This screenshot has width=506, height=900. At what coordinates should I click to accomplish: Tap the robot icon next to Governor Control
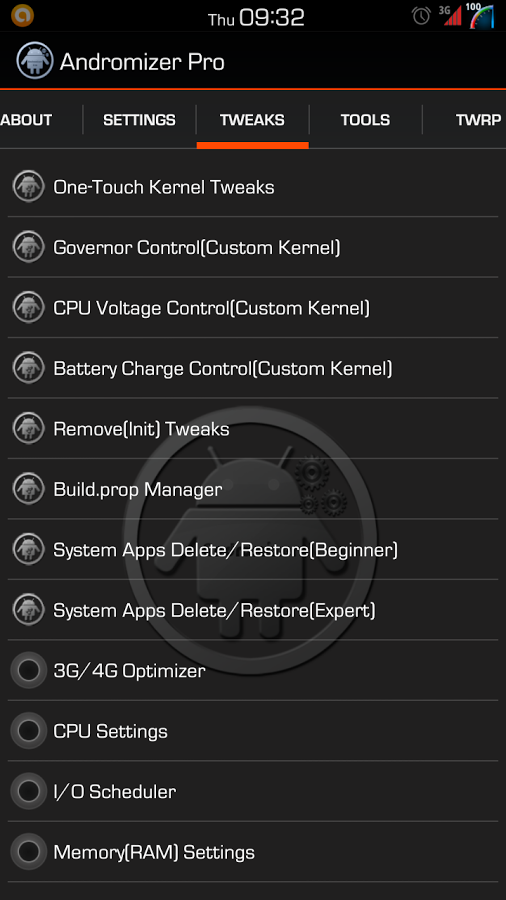click(29, 247)
